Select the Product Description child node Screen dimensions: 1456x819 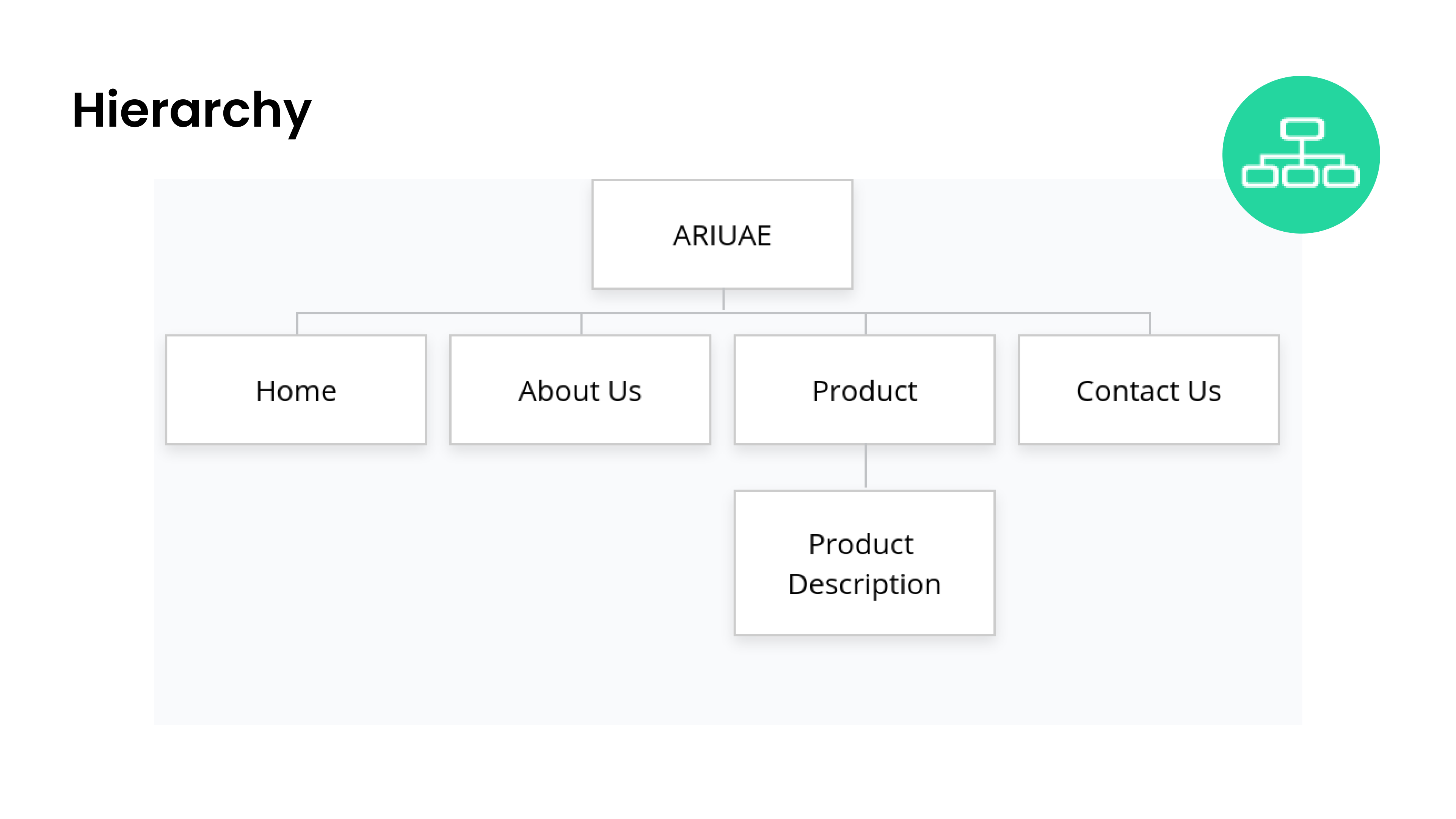(x=864, y=563)
